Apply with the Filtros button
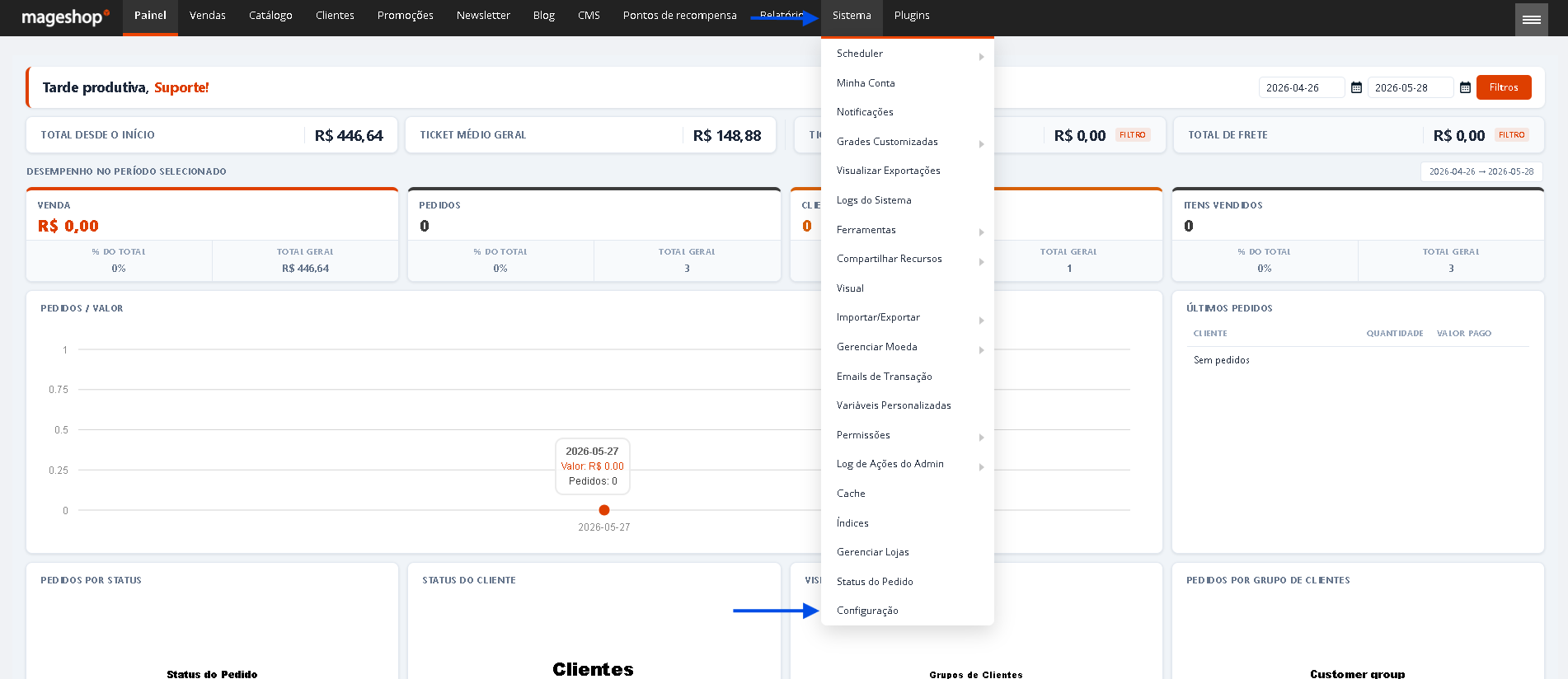The image size is (1568, 679). (x=1504, y=87)
